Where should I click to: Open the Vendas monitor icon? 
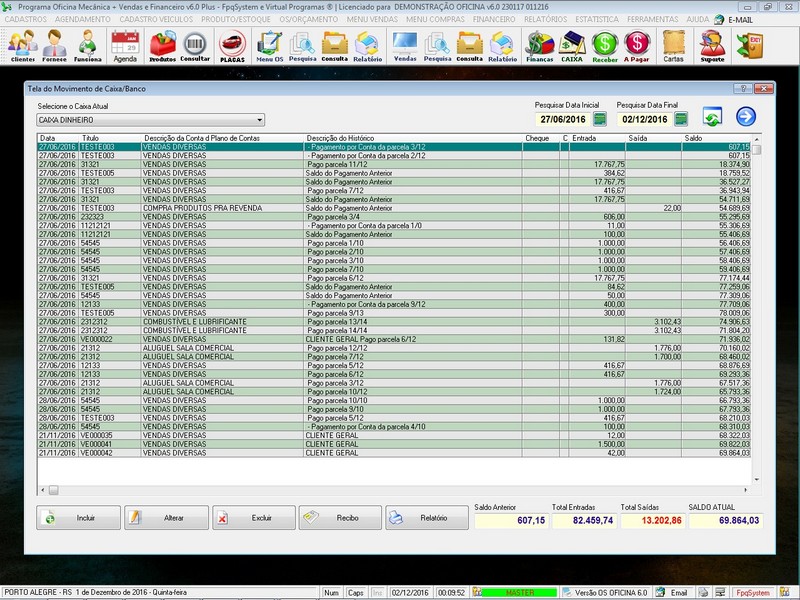click(x=405, y=46)
